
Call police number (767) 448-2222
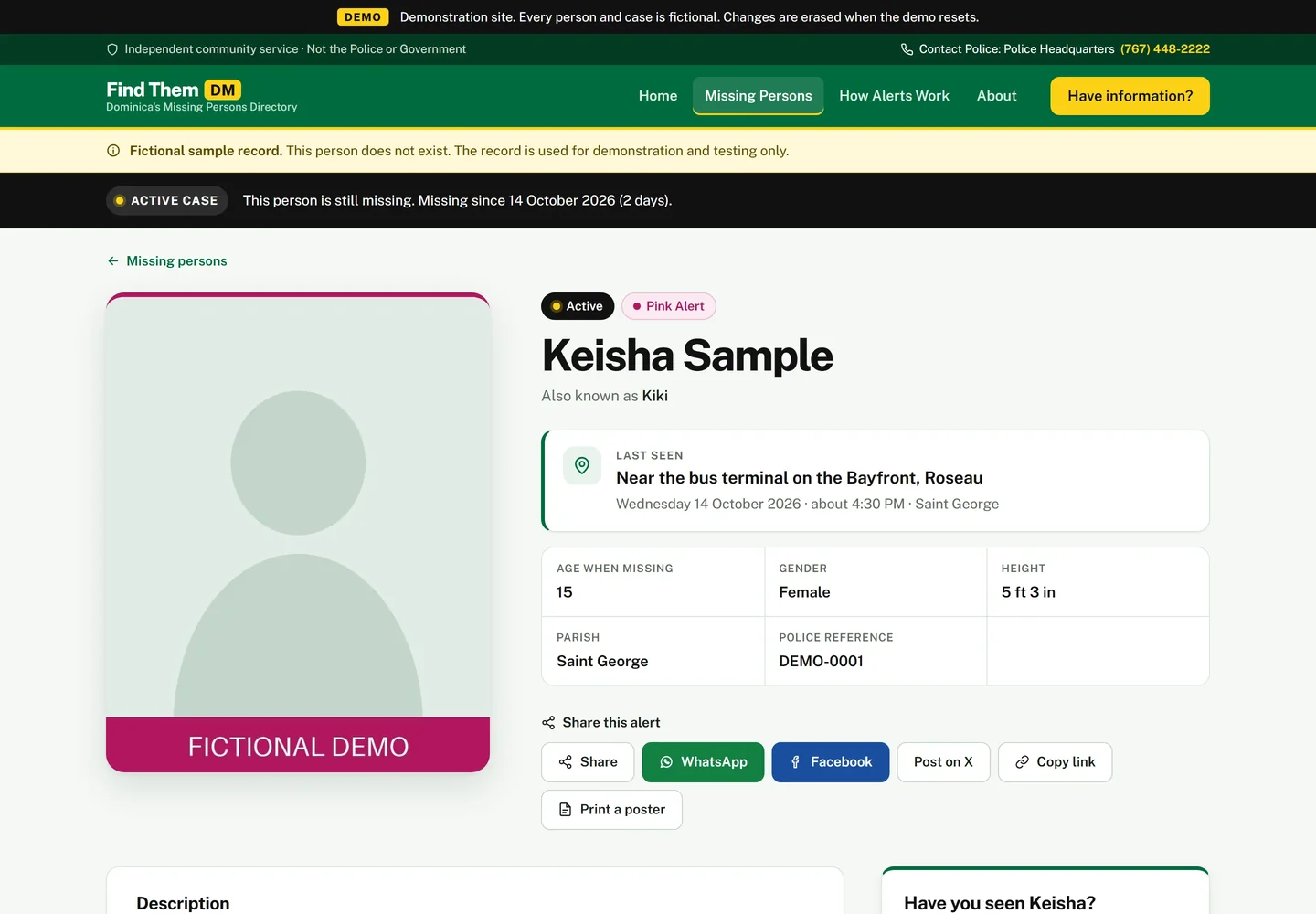point(1165,49)
